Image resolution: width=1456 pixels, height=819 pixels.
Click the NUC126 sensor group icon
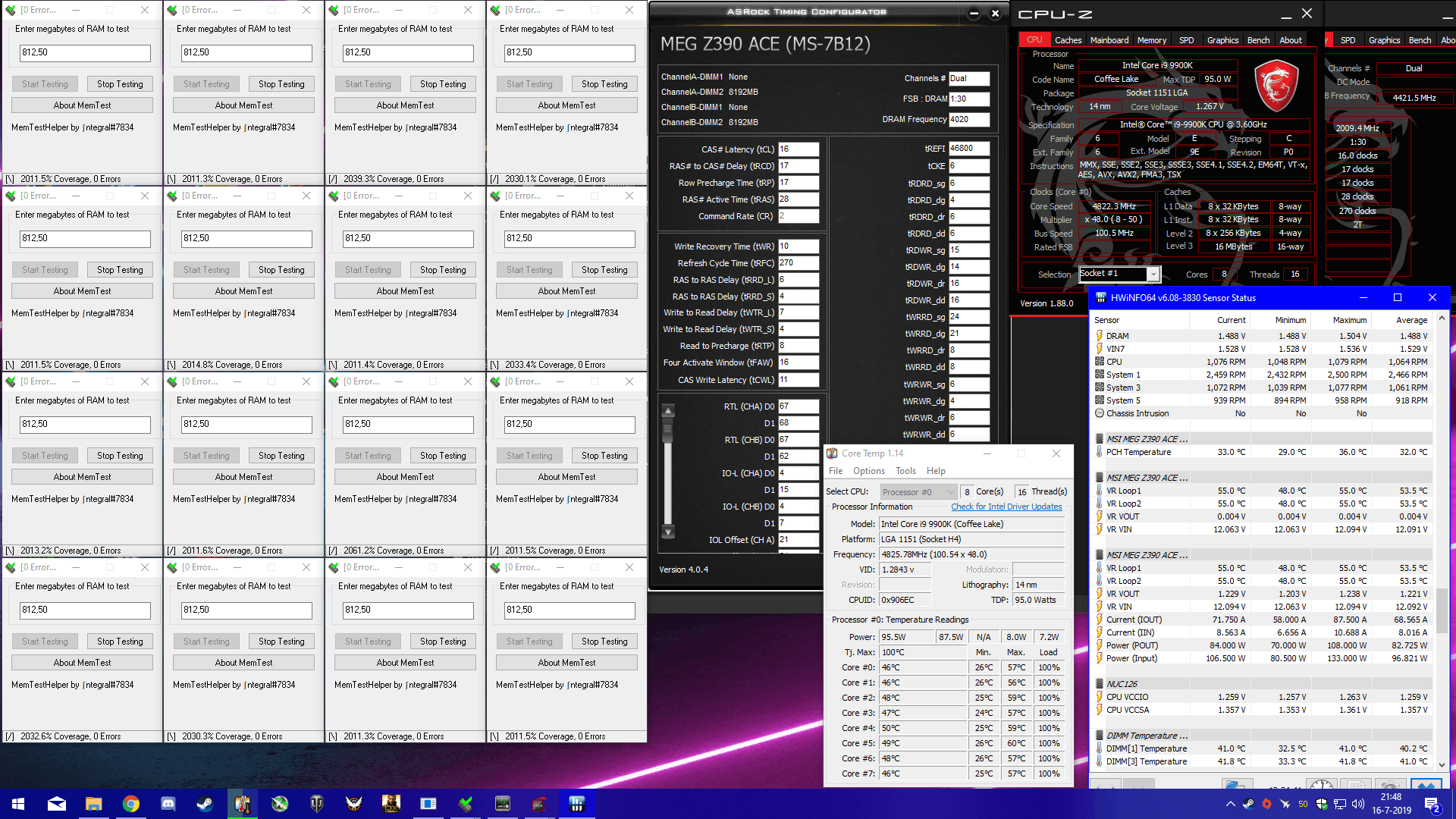point(1099,684)
